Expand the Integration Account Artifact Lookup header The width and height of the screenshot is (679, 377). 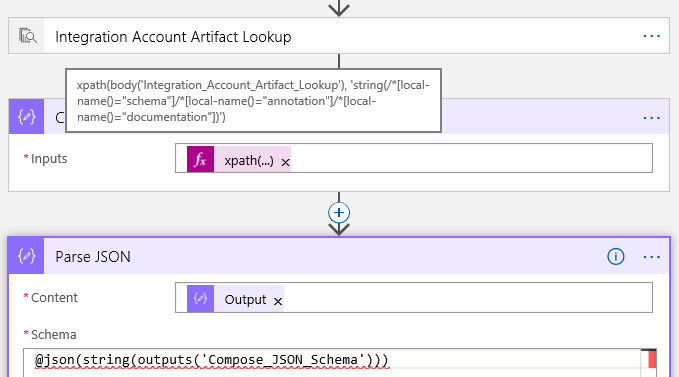pos(339,36)
